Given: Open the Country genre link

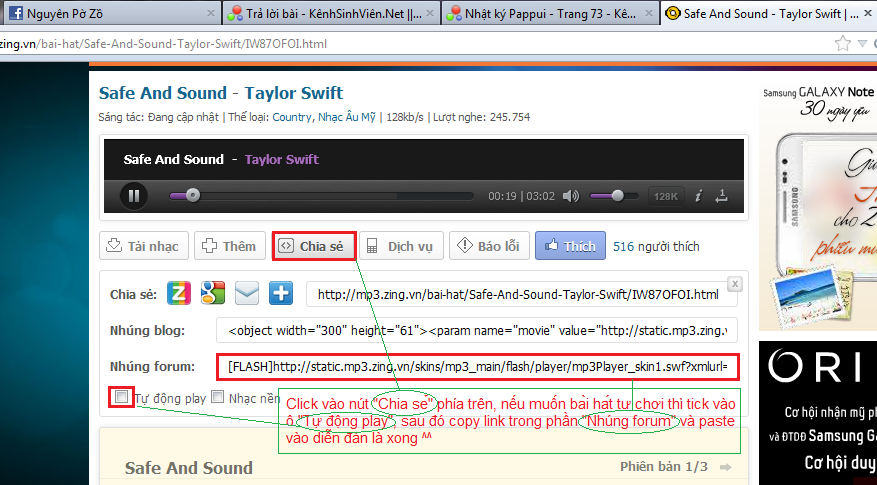Looking at the screenshot, I should pyautogui.click(x=292, y=117).
